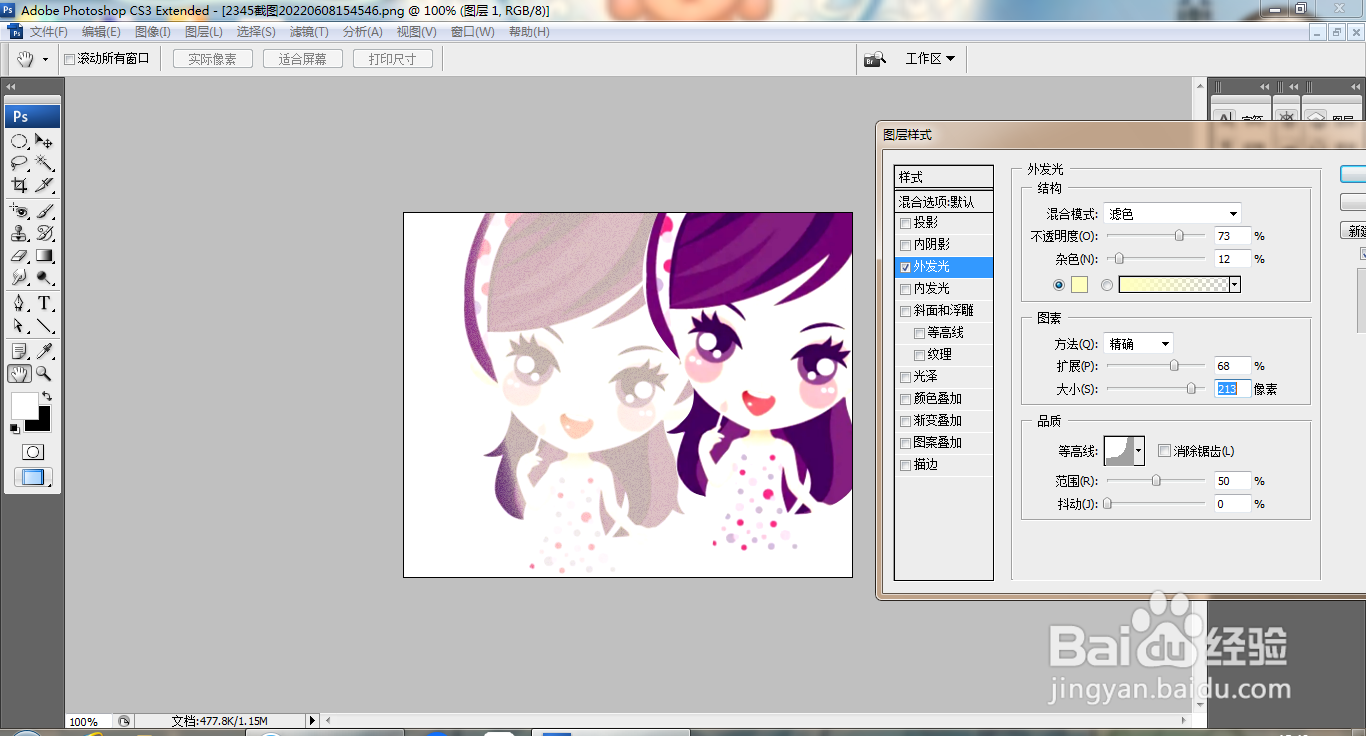Enable 内发光 inner glow style
The width and height of the screenshot is (1366, 736).
pos(906,289)
